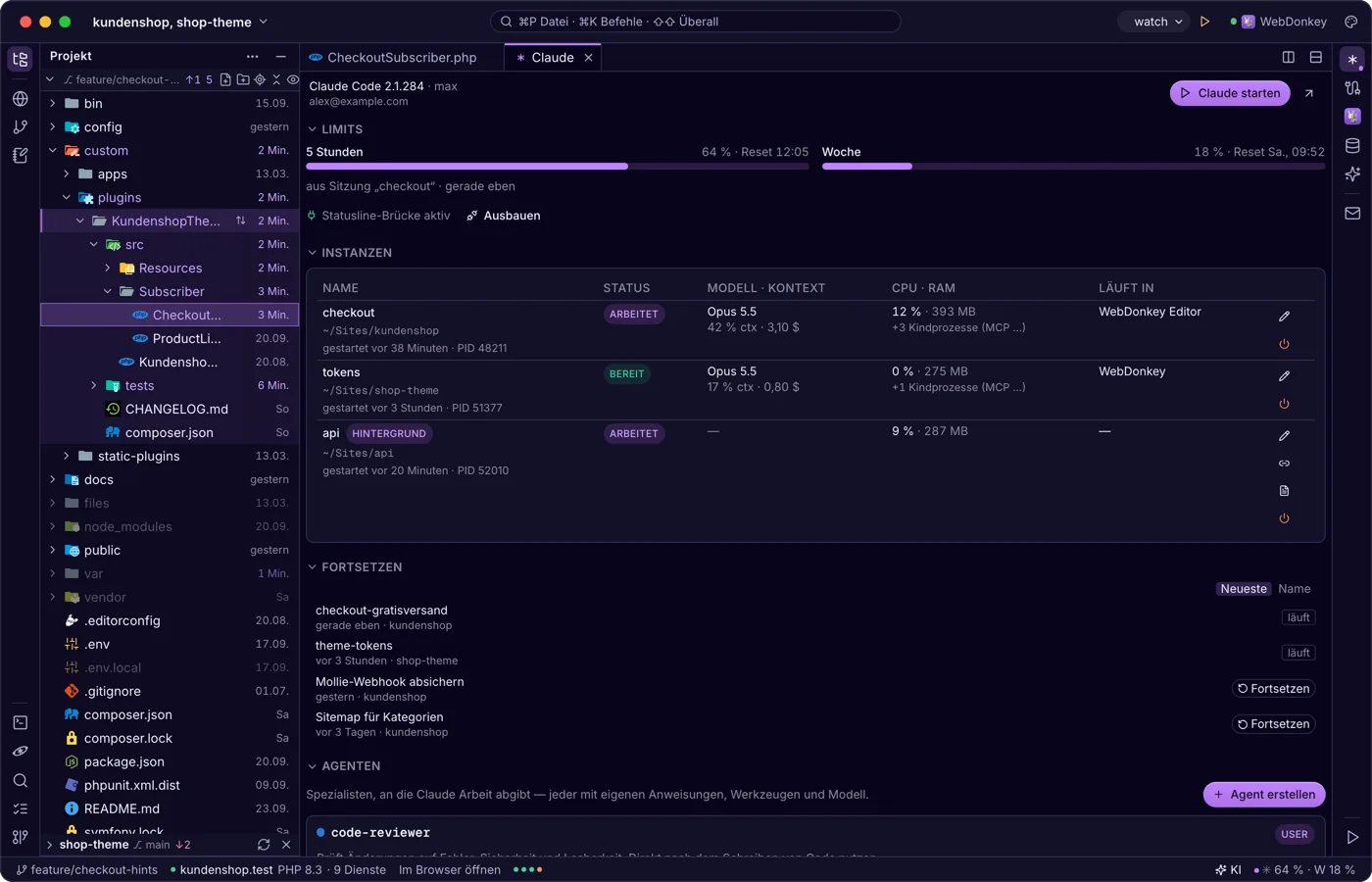This screenshot has width=1372, height=882.
Task: Open the AI sparkle icon in right sidebar
Action: (x=1352, y=173)
